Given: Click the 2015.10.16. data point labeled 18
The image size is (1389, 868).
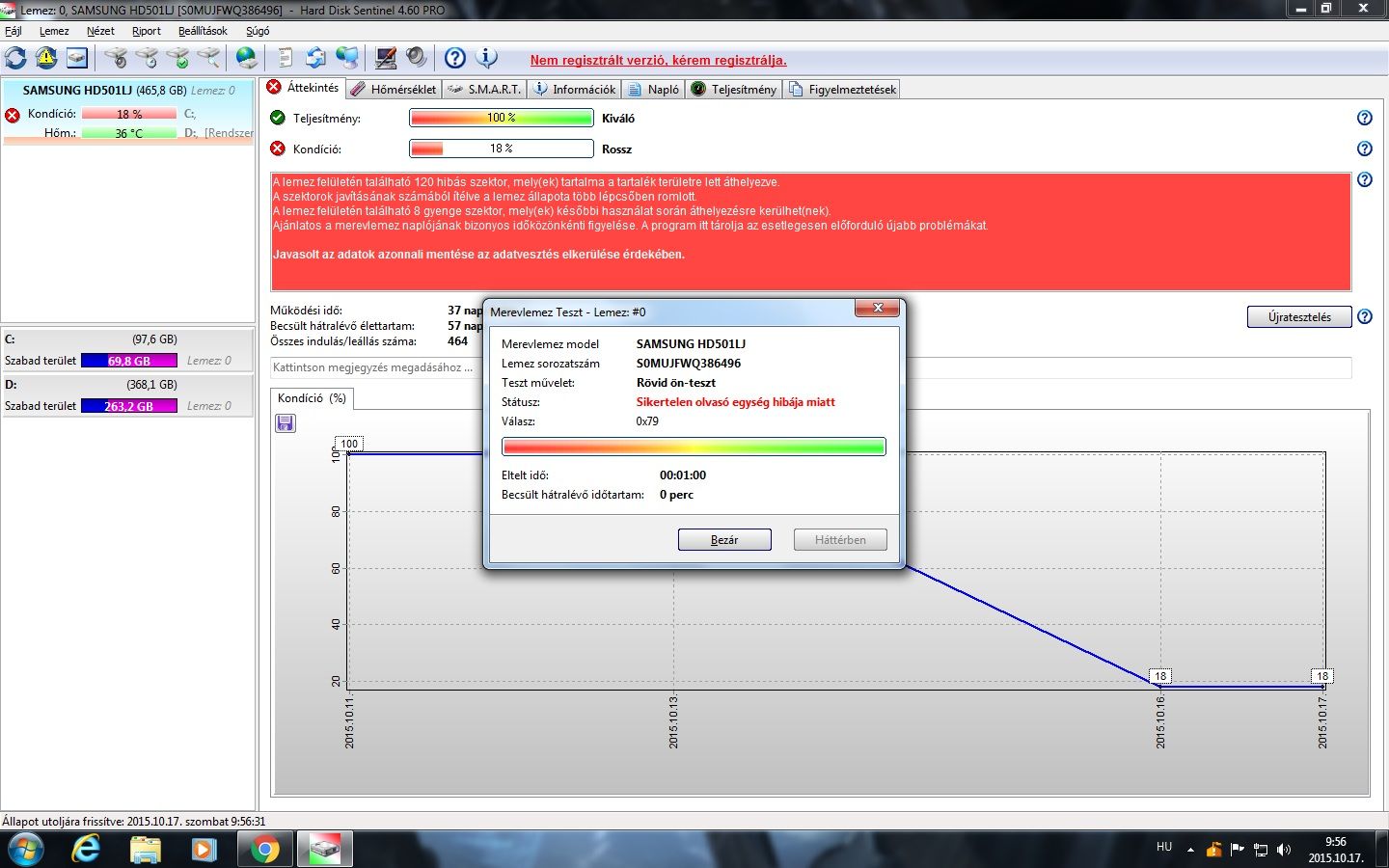Looking at the screenshot, I should 1160,676.
